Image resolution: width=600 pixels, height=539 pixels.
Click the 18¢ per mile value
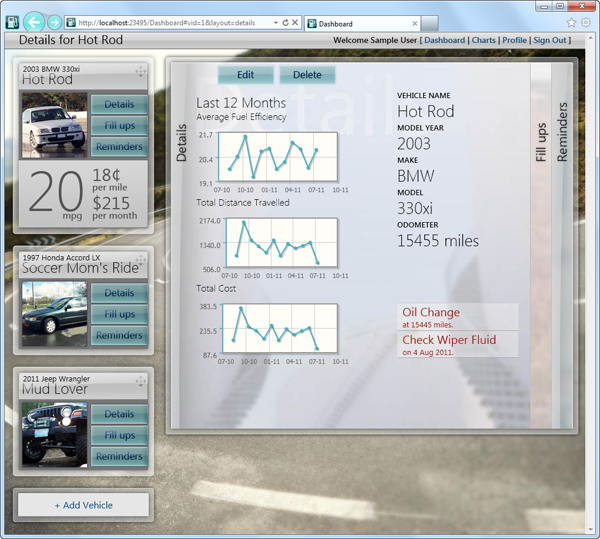(109, 180)
